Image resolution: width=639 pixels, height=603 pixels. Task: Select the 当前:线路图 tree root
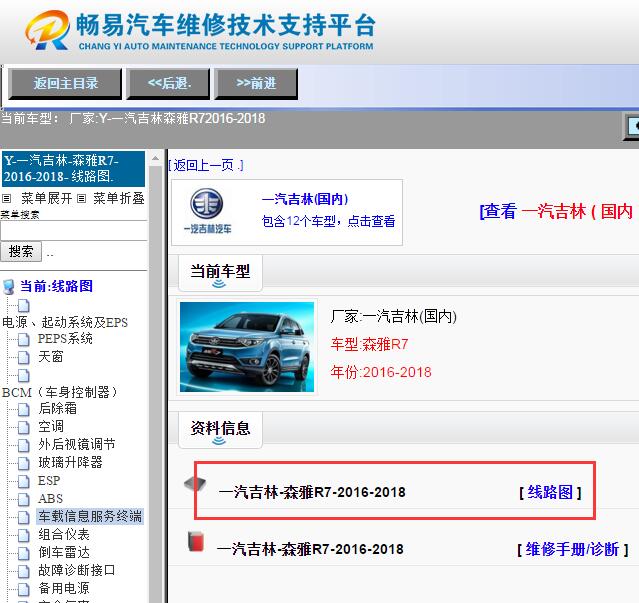[56, 286]
